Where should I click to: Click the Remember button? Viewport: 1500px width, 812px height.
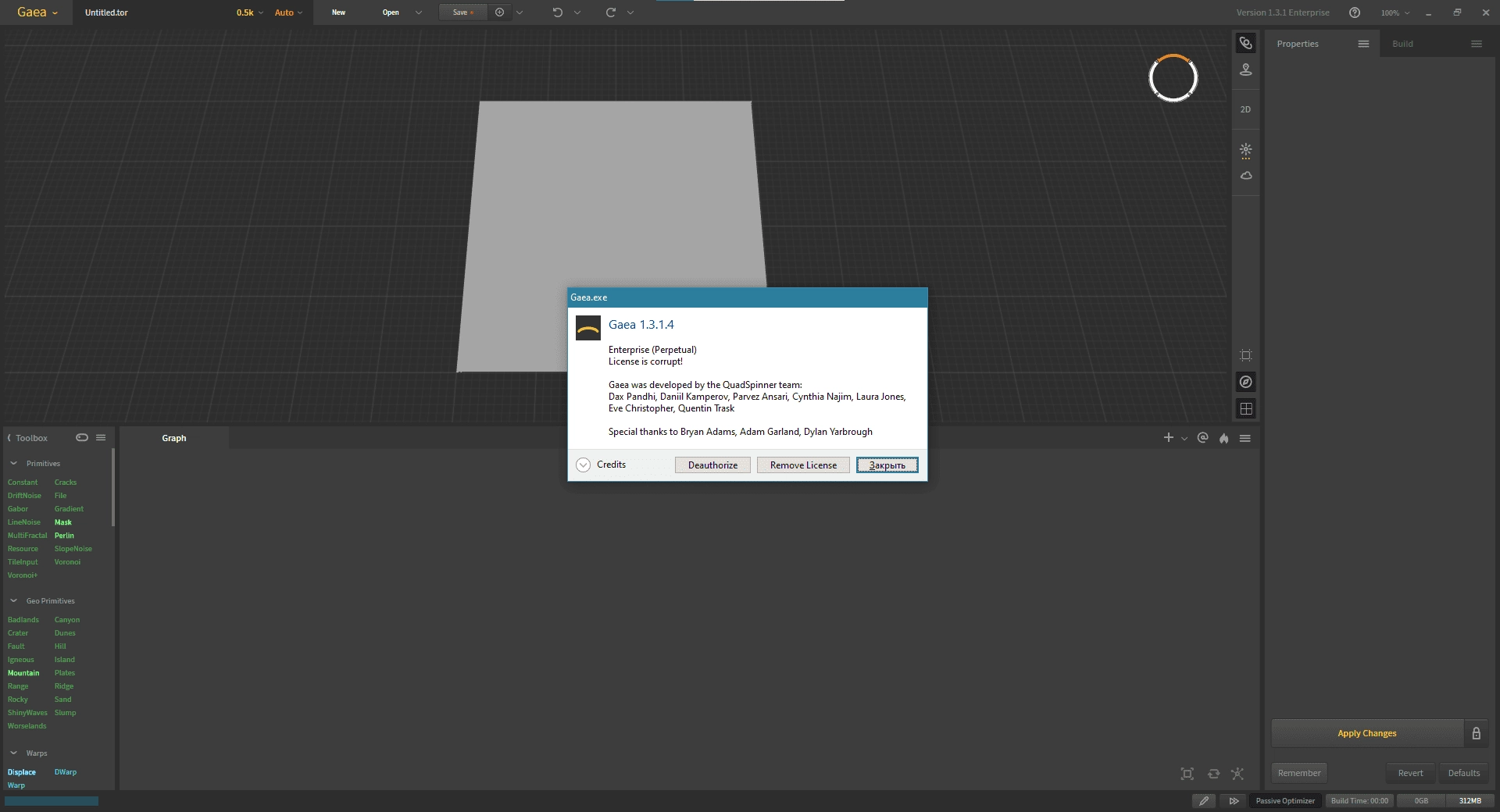tap(1299, 773)
